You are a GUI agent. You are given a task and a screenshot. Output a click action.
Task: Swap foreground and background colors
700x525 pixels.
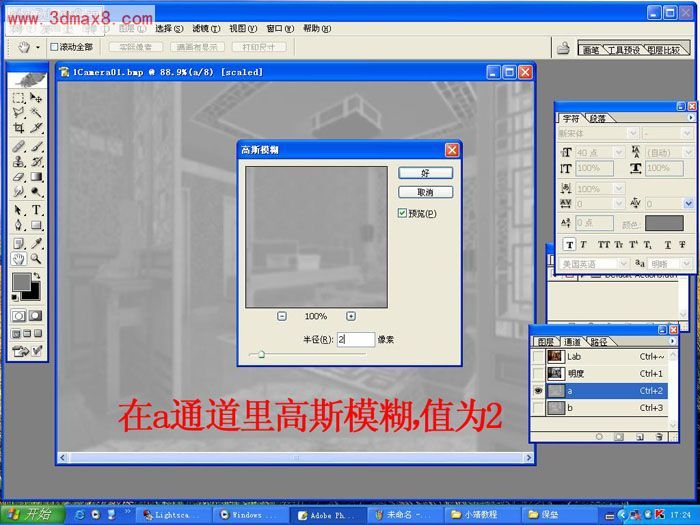coord(37,276)
